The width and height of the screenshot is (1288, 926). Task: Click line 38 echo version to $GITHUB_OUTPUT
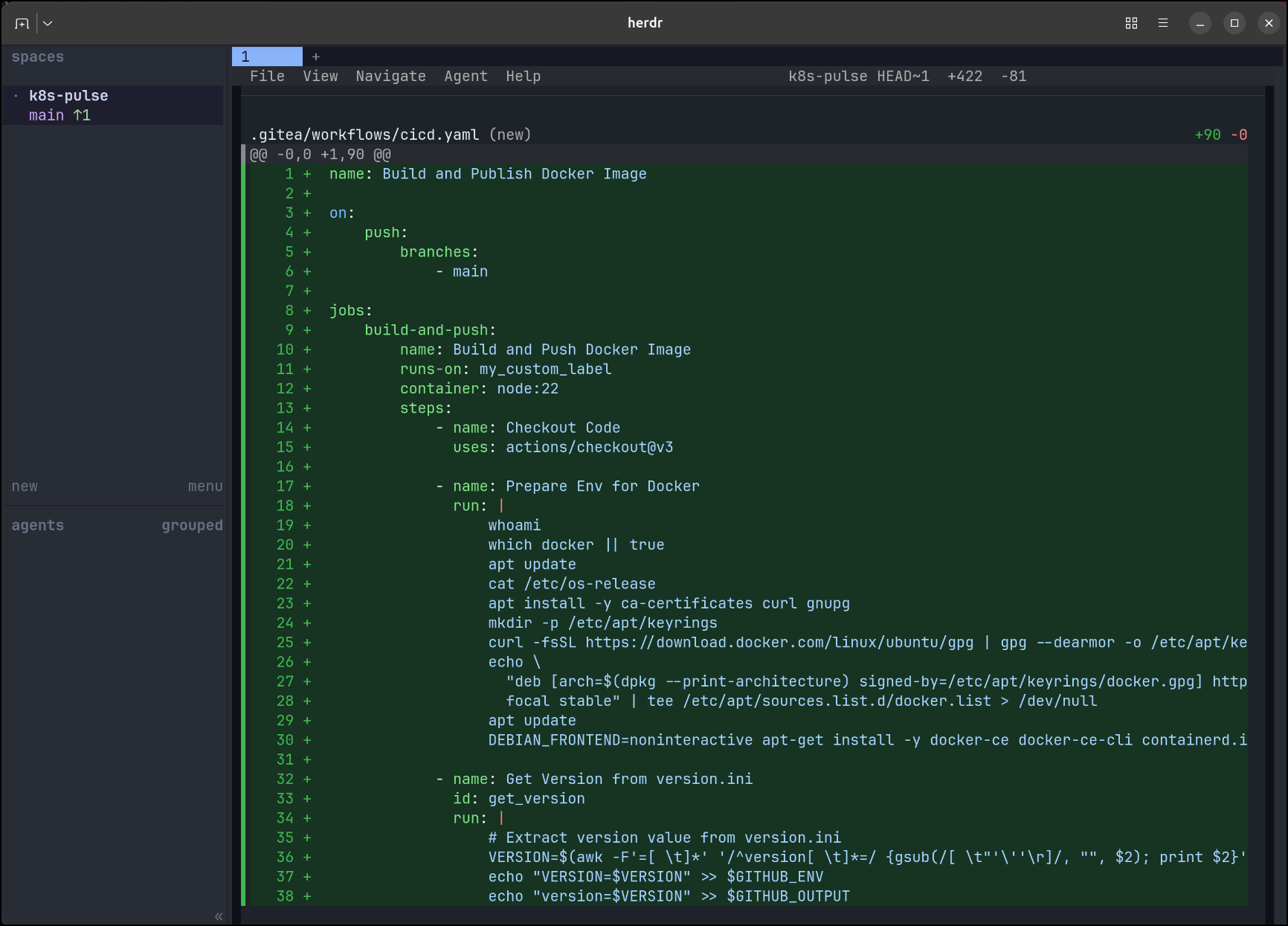(669, 896)
